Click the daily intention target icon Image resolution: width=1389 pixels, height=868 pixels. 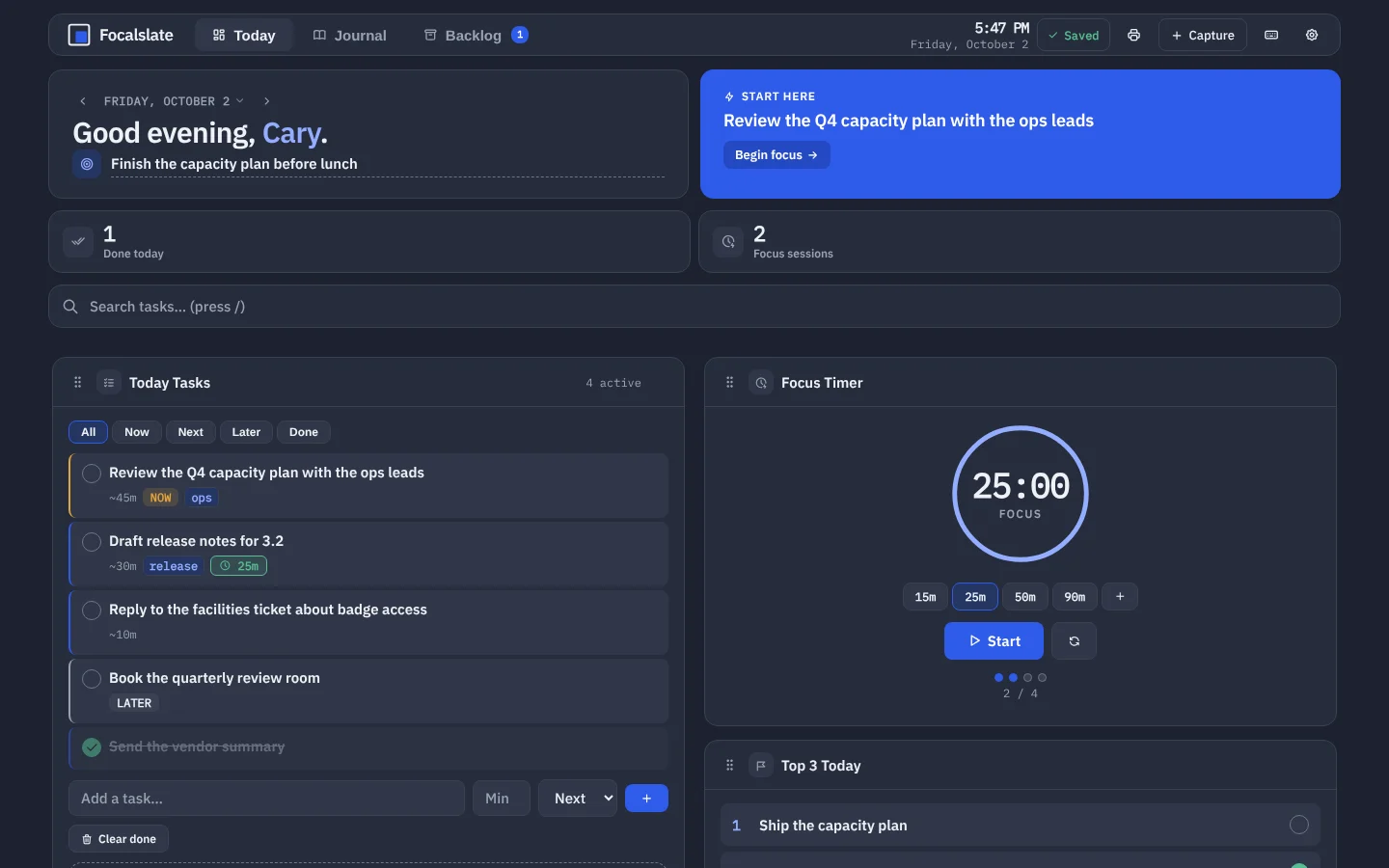click(87, 164)
